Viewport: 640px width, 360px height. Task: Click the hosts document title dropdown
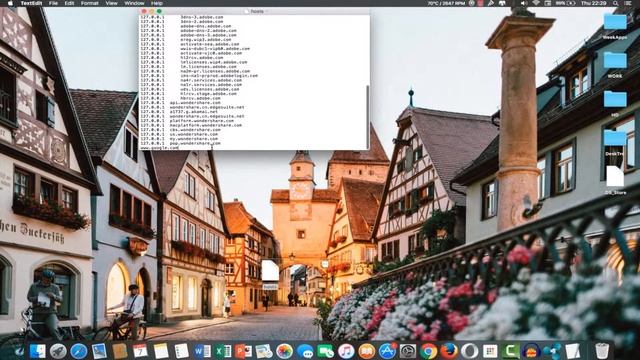[x=257, y=11]
